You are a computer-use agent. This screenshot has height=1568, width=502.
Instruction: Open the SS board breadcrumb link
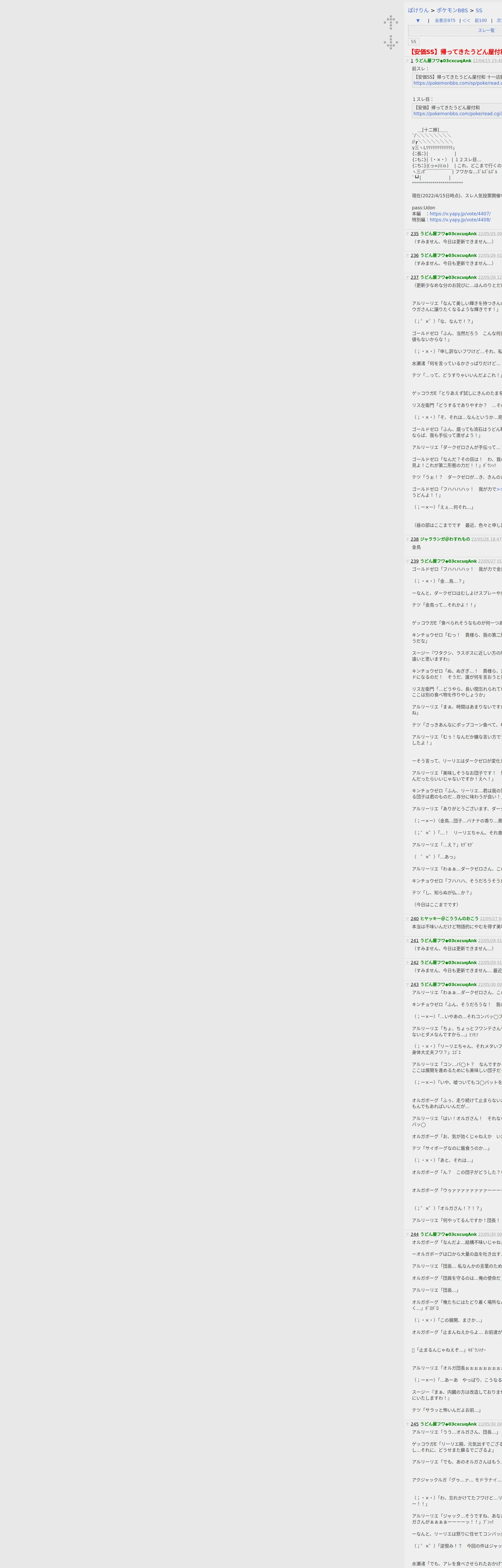pos(479,10)
